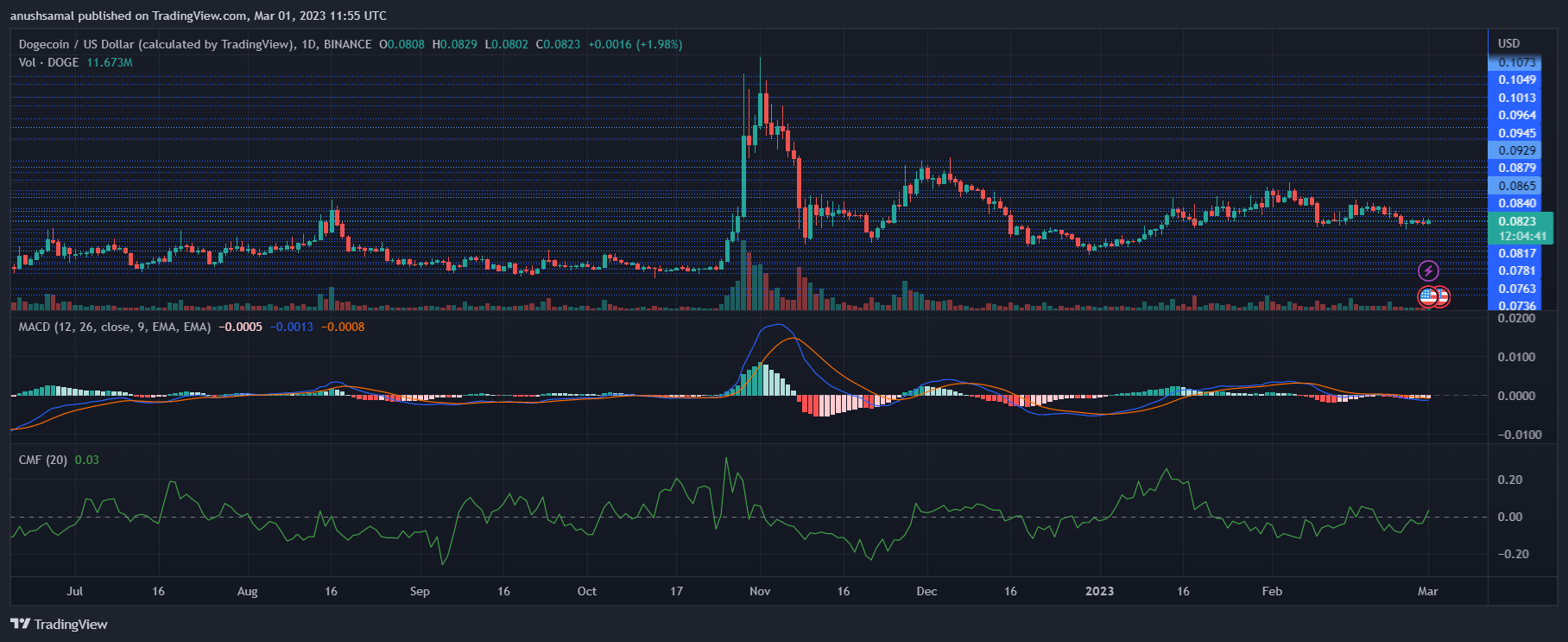1568x642 pixels.
Task: Click the change value +0.0016 (+1.98%)
Action: [x=635, y=44]
